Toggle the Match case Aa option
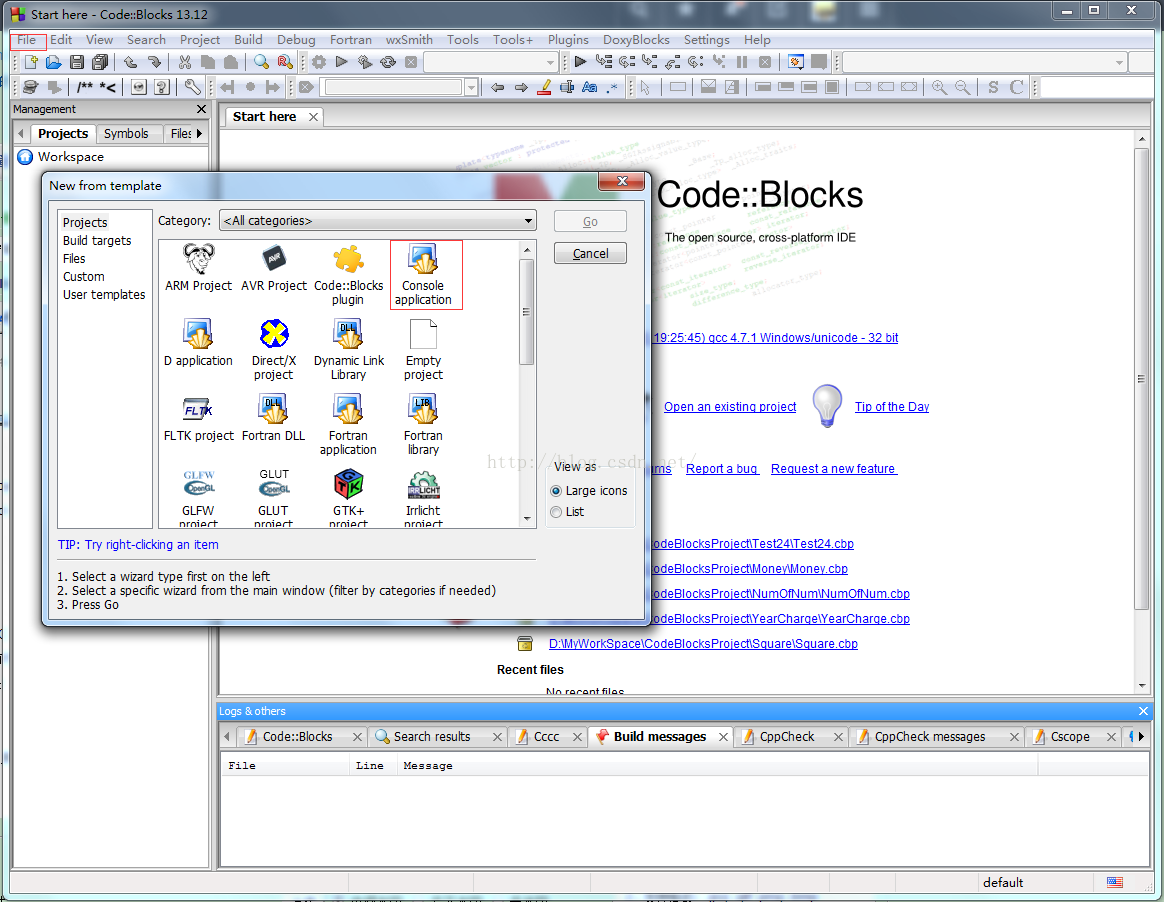 (589, 88)
